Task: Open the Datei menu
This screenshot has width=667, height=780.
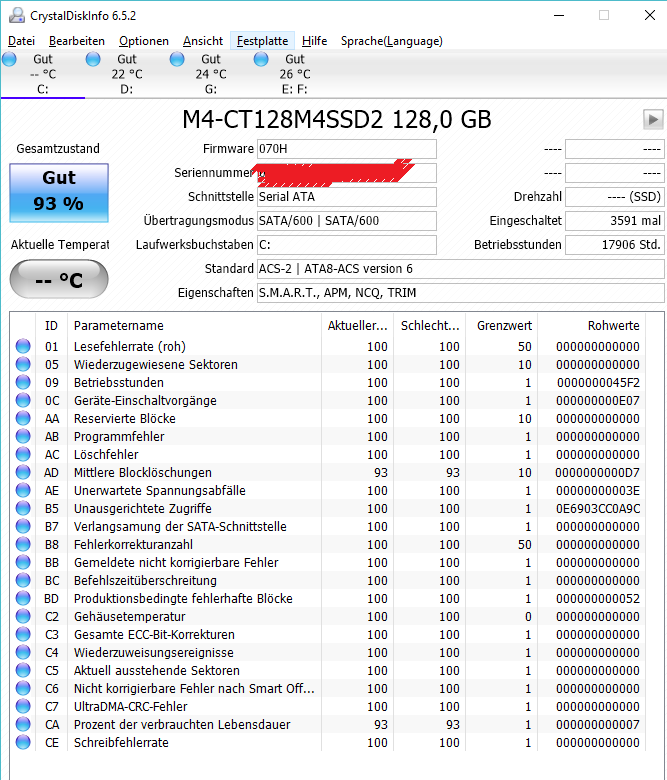Action: (x=21, y=41)
